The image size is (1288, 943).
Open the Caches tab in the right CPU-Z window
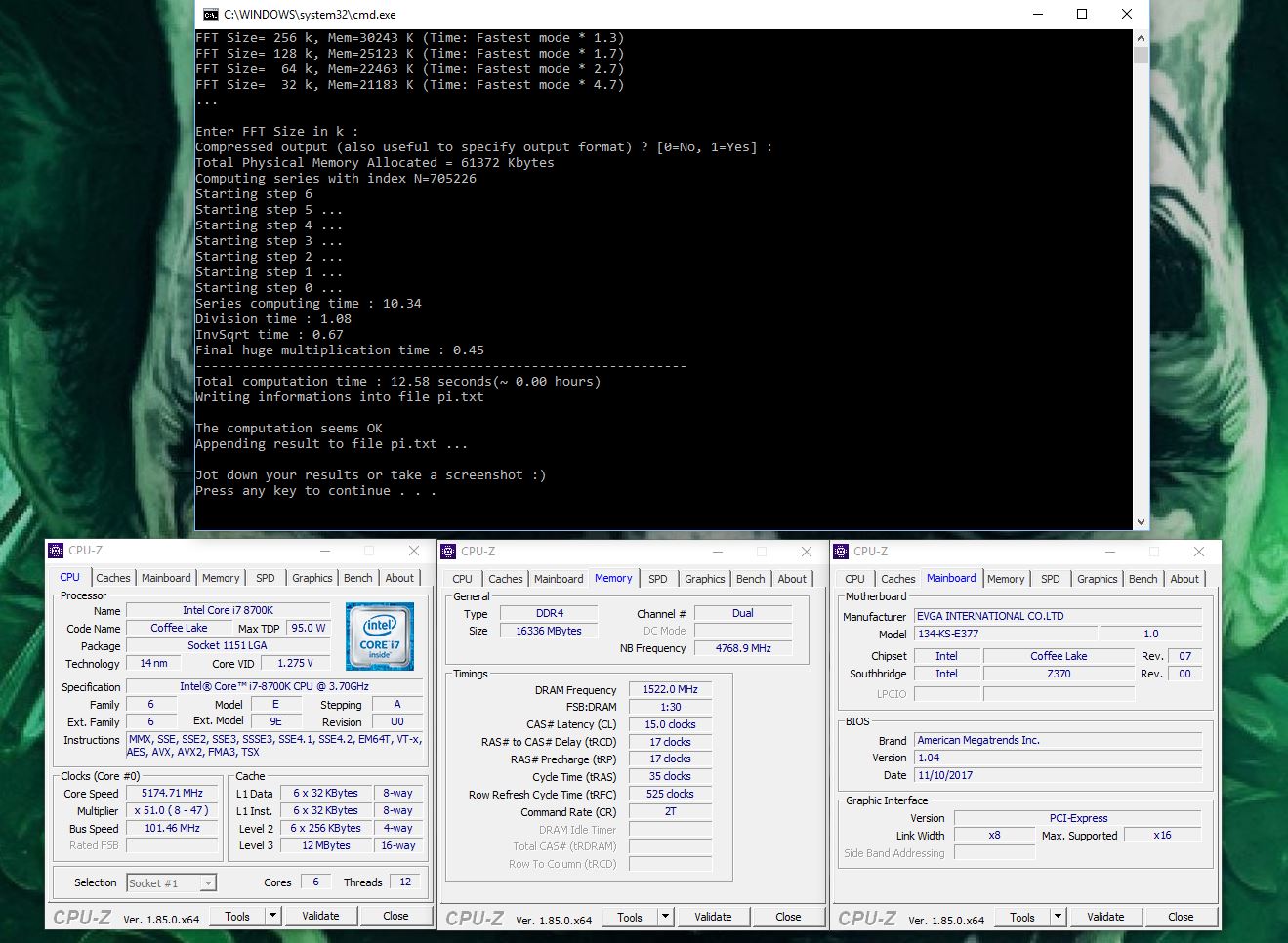pos(898,579)
